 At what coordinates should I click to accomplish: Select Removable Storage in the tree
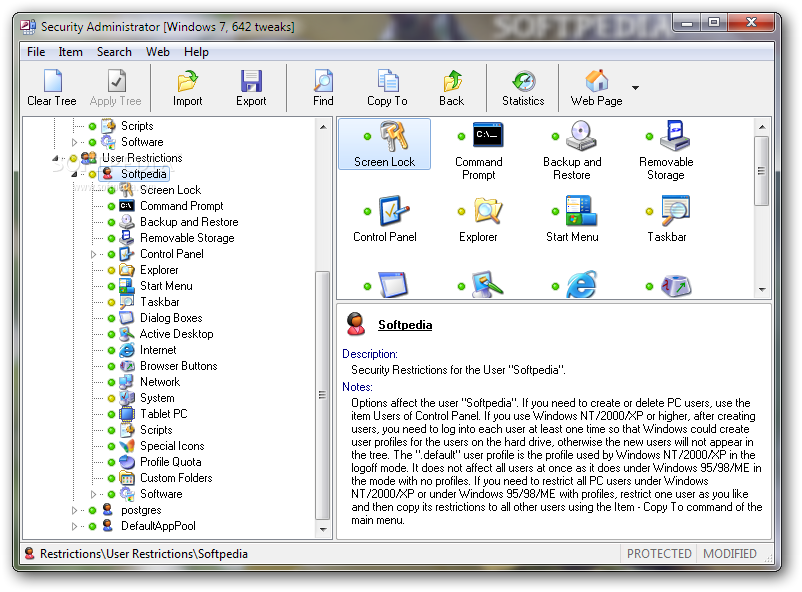point(187,238)
